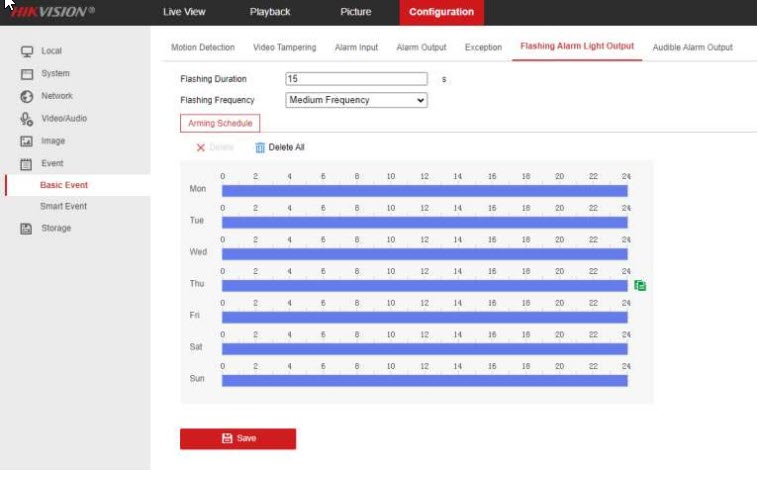Open the Flashing Frequency dropdown

point(356,100)
